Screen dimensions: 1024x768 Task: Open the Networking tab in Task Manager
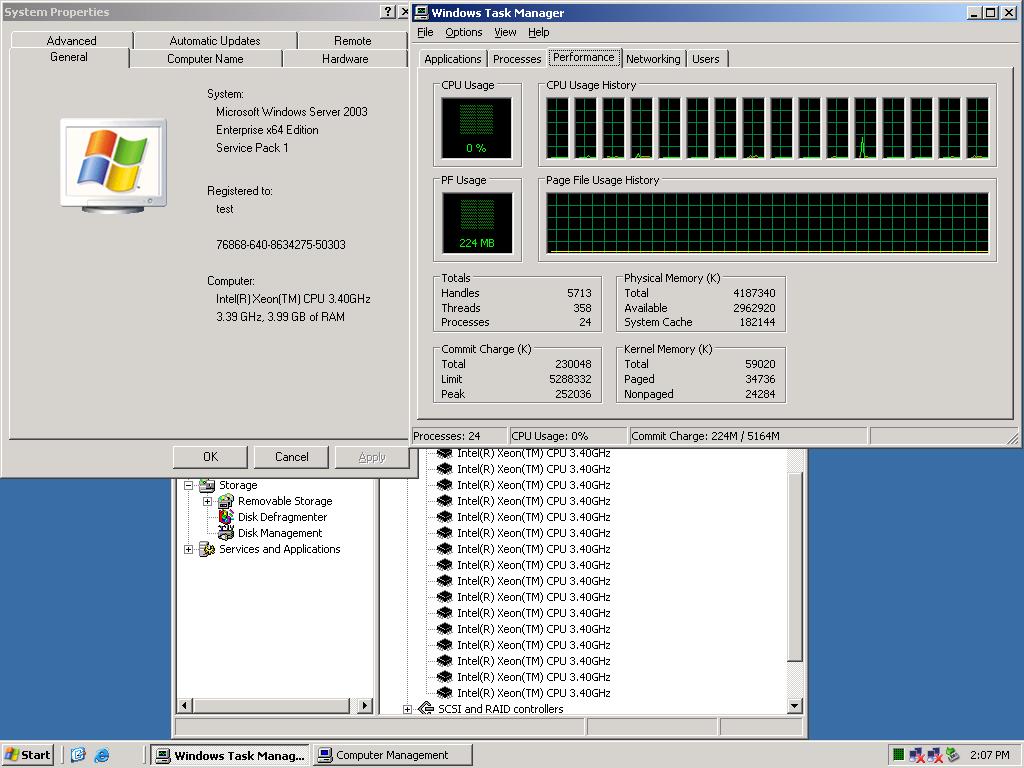pyautogui.click(x=653, y=59)
